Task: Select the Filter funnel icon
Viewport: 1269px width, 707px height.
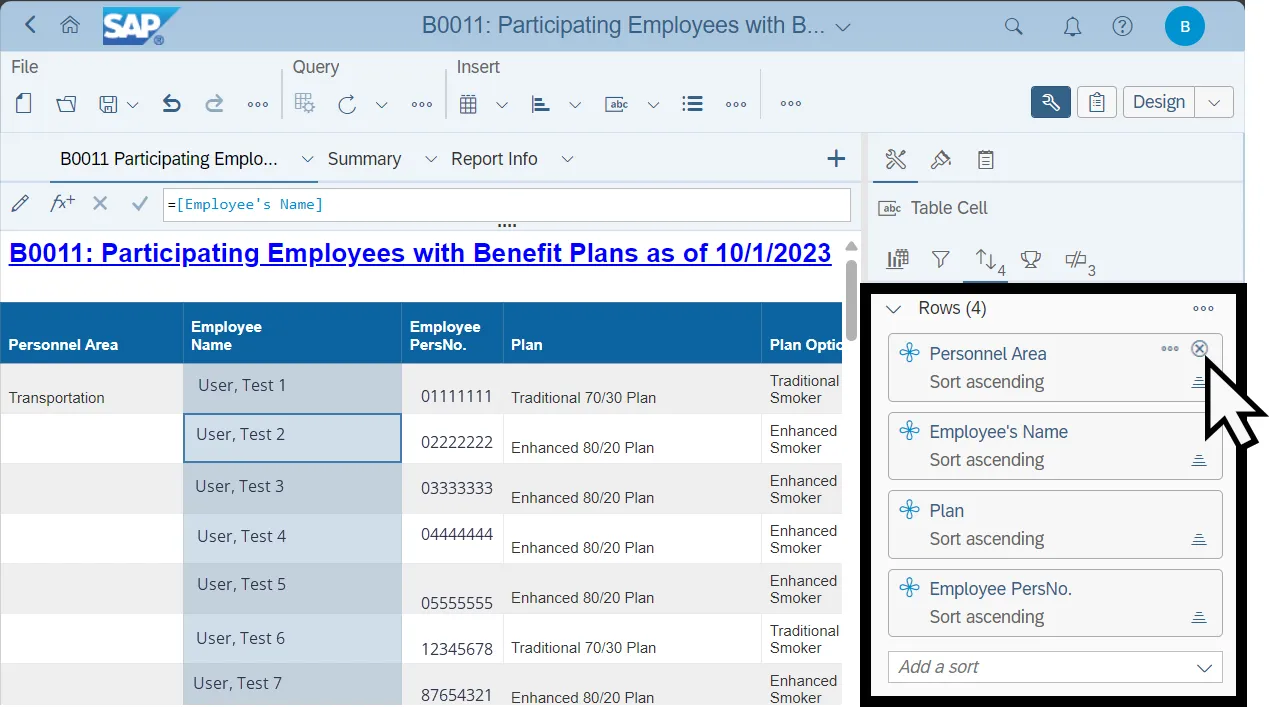Action: 940,260
